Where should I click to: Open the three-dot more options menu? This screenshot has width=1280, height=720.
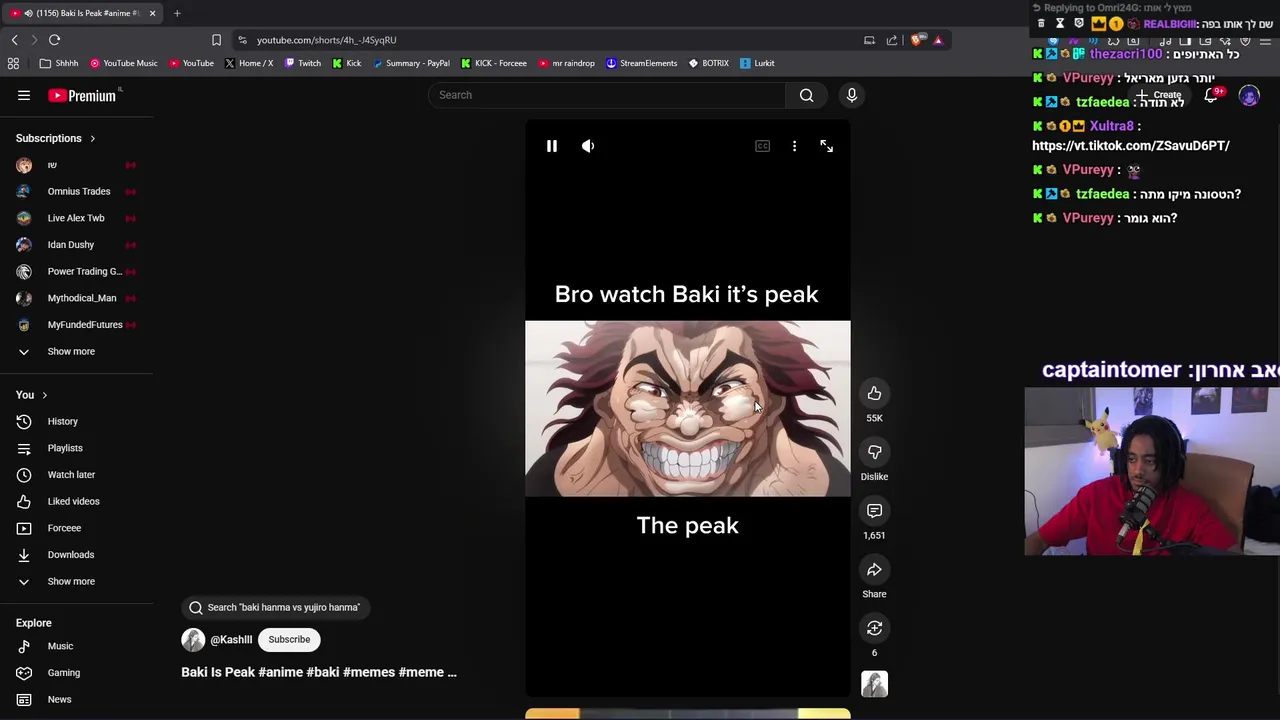[x=794, y=146]
